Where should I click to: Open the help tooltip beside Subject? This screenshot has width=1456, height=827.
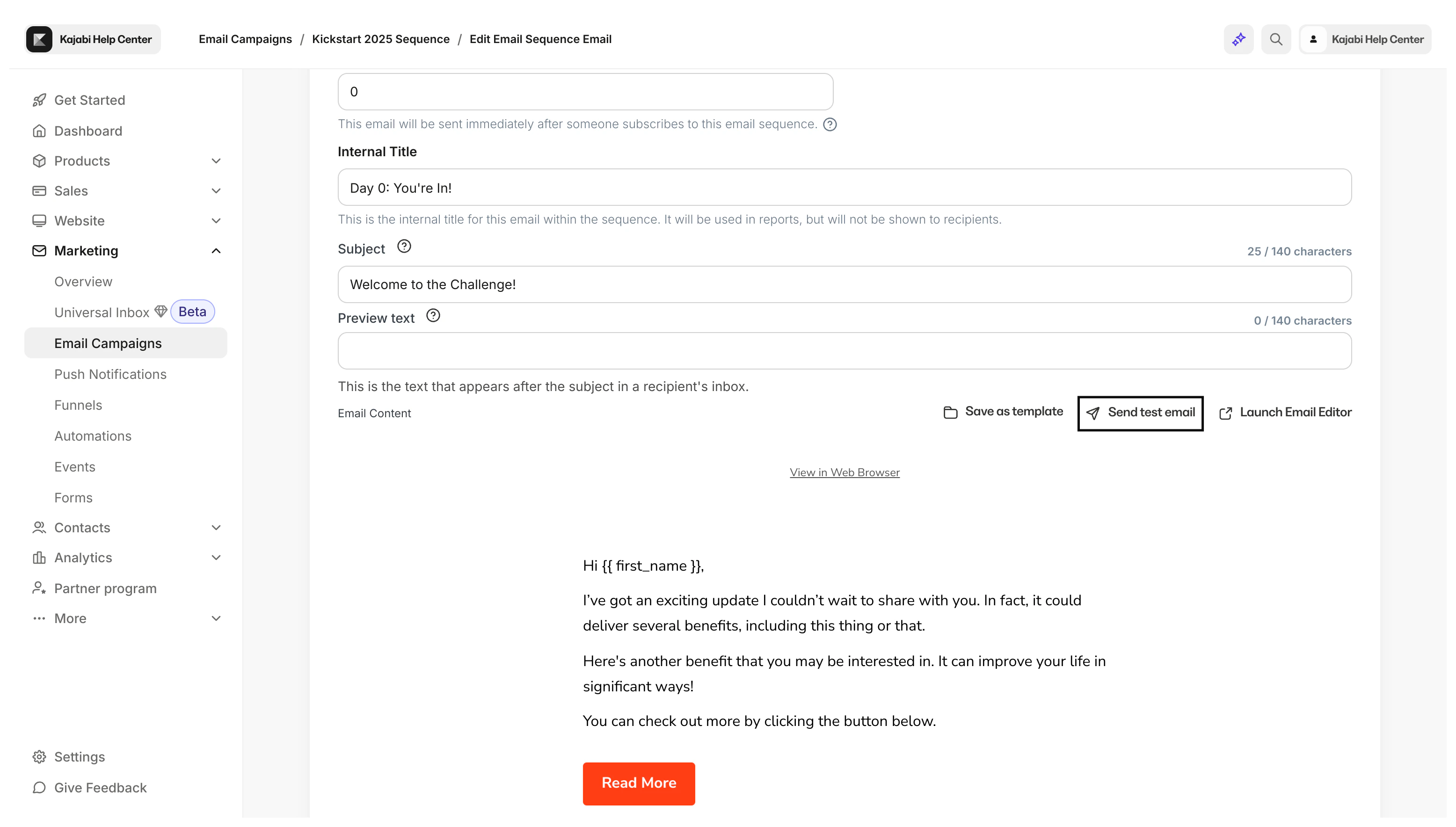point(403,246)
